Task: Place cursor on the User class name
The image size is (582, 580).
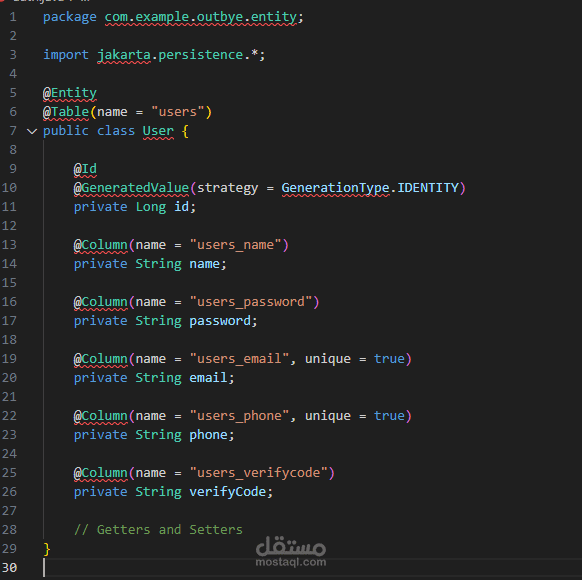Action: 158,131
